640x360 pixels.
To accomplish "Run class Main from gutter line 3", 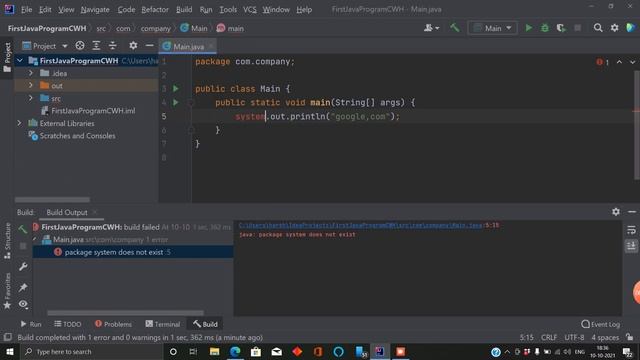I will point(176,89).
